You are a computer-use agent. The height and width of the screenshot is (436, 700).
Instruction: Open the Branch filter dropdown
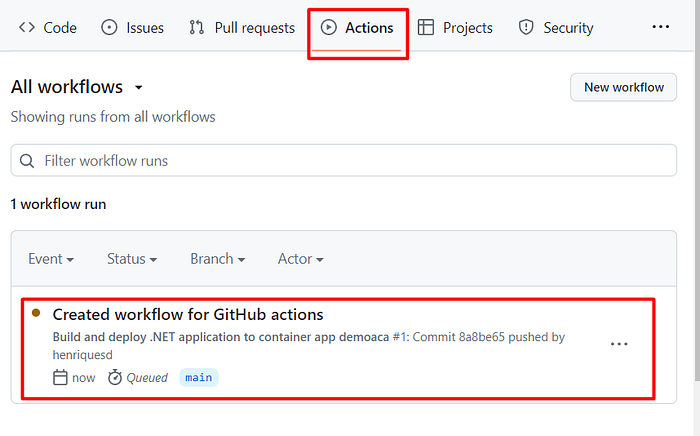[217, 259]
